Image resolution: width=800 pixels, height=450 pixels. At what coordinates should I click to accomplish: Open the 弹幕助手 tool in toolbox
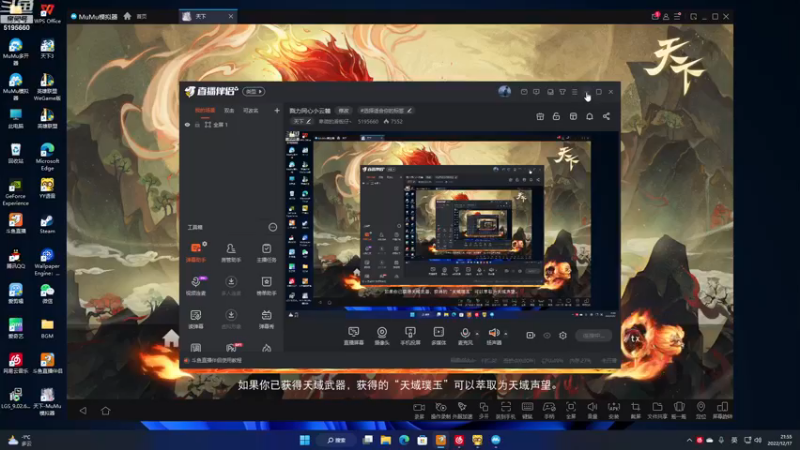[x=196, y=253]
